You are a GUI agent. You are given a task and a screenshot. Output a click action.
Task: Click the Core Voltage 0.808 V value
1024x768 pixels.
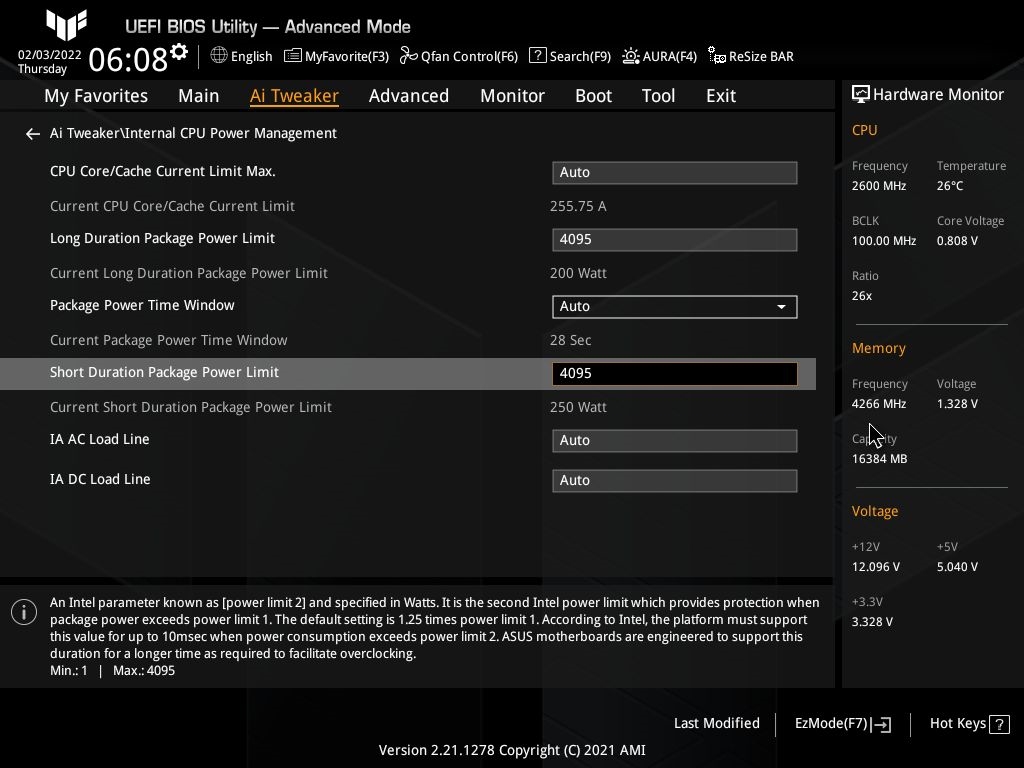pyautogui.click(x=957, y=241)
